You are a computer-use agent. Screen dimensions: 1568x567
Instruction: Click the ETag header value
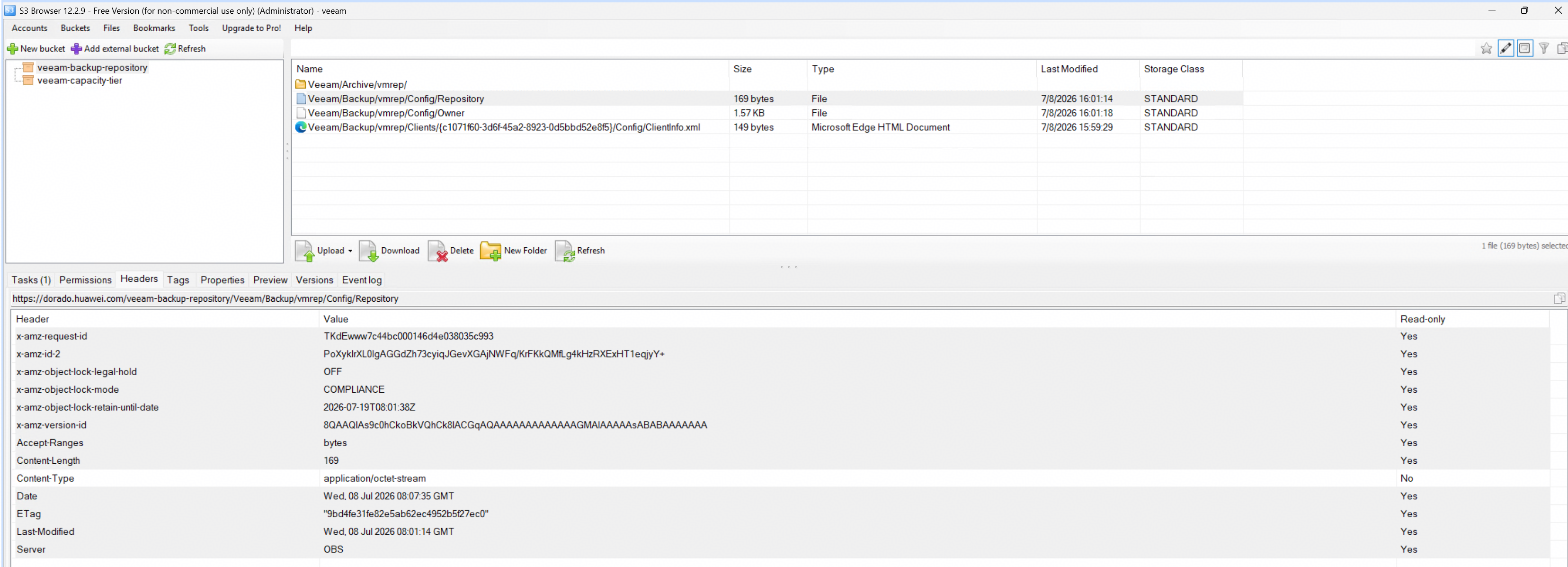click(405, 514)
